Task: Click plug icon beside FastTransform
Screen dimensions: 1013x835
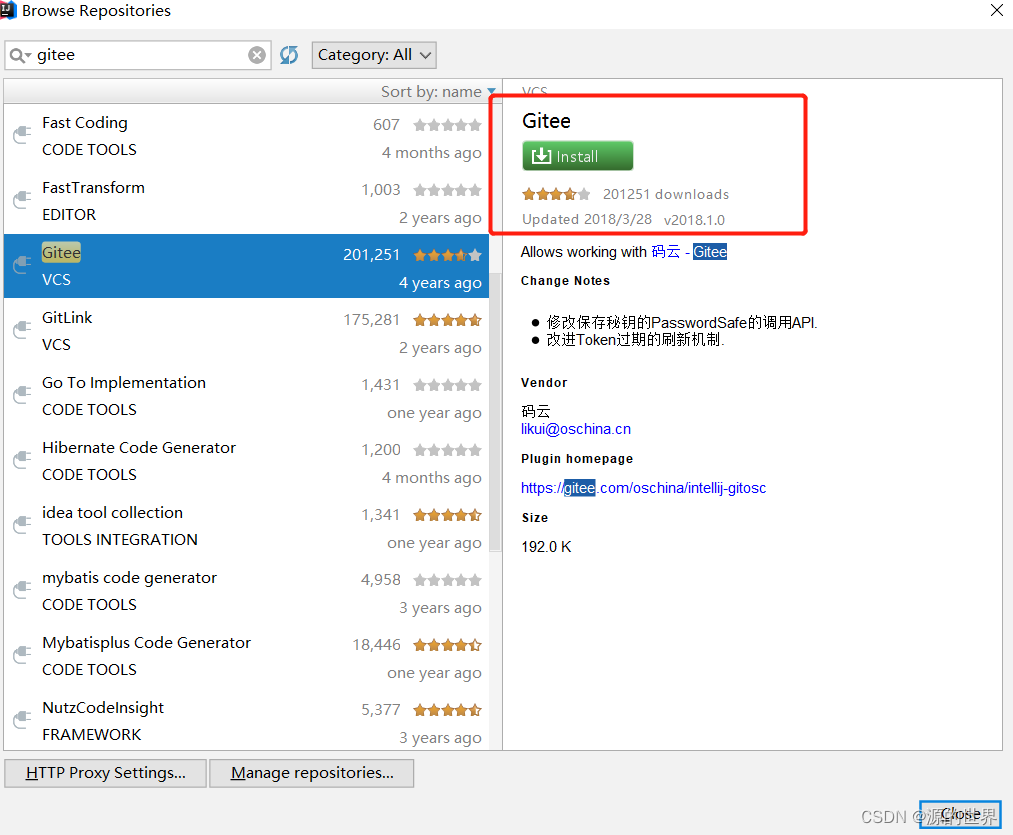Action: tap(22, 200)
